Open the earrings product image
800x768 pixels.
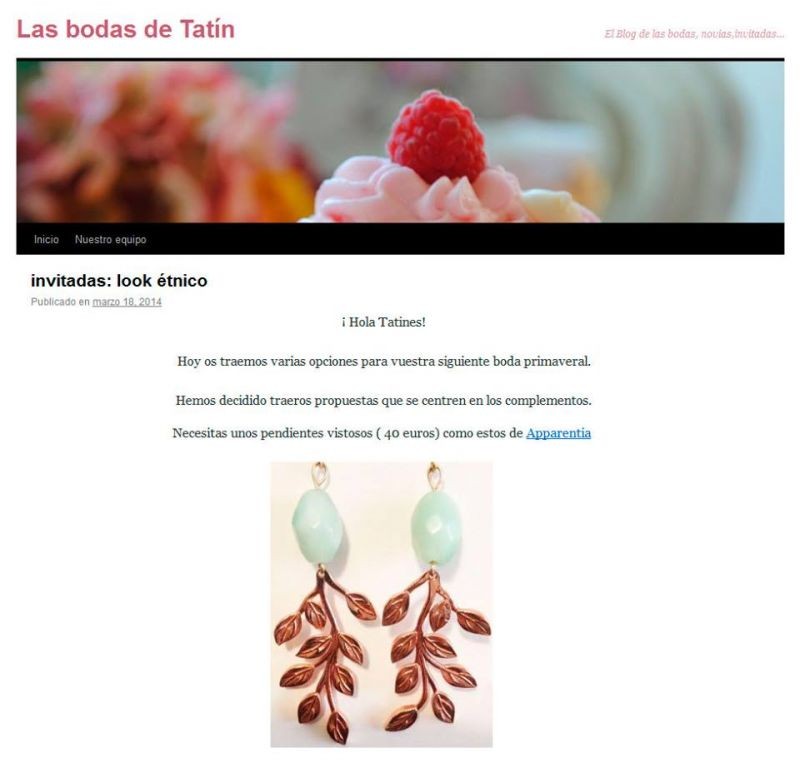pos(382,605)
